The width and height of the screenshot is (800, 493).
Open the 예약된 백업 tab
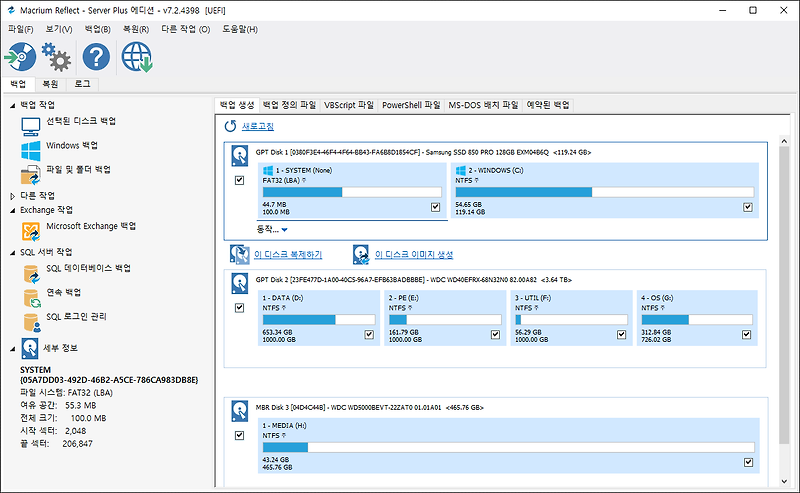[x=548, y=105]
